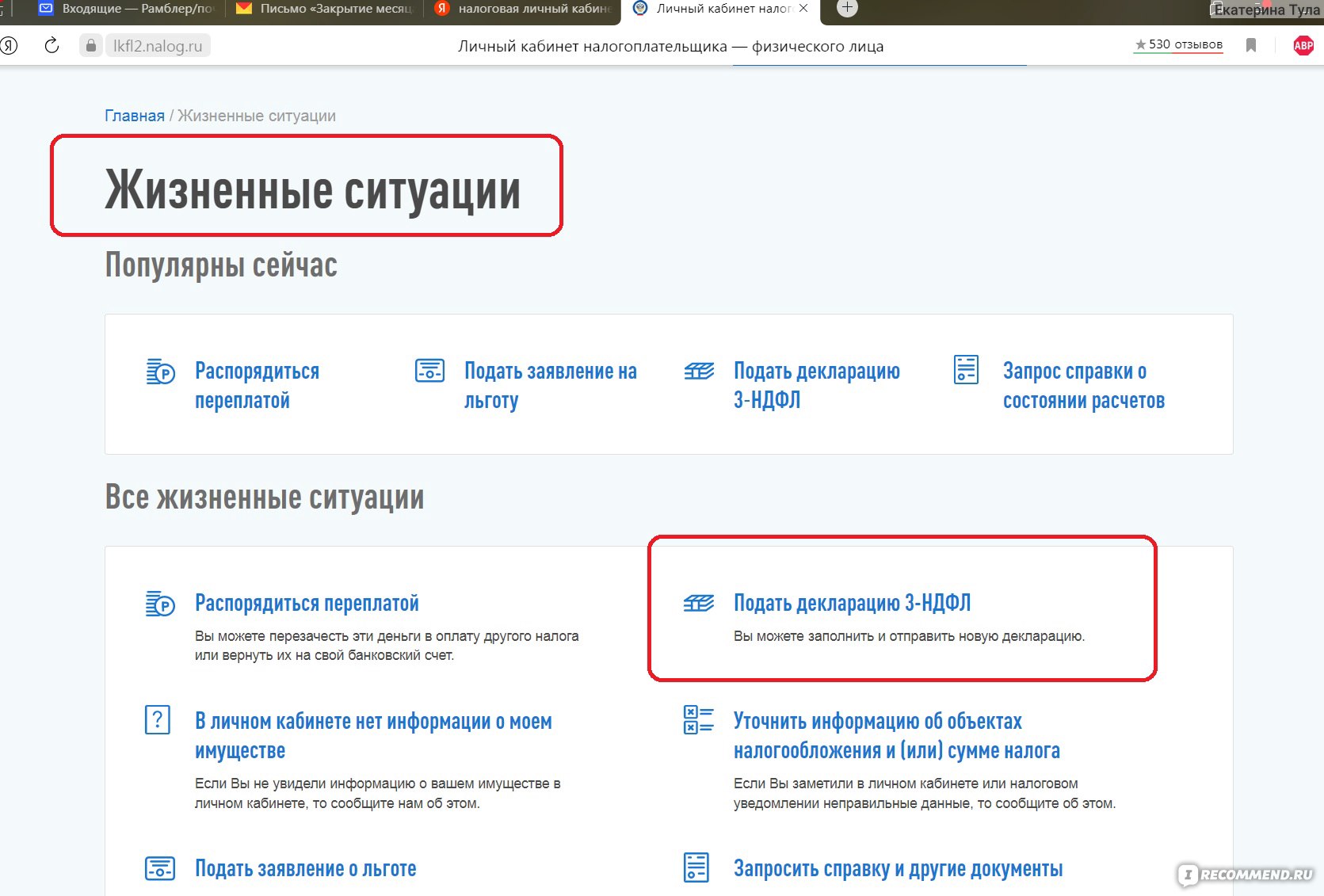This screenshot has height=896, width=1324.
Task: Click the Все жизненные ситуации heading
Action: [265, 498]
